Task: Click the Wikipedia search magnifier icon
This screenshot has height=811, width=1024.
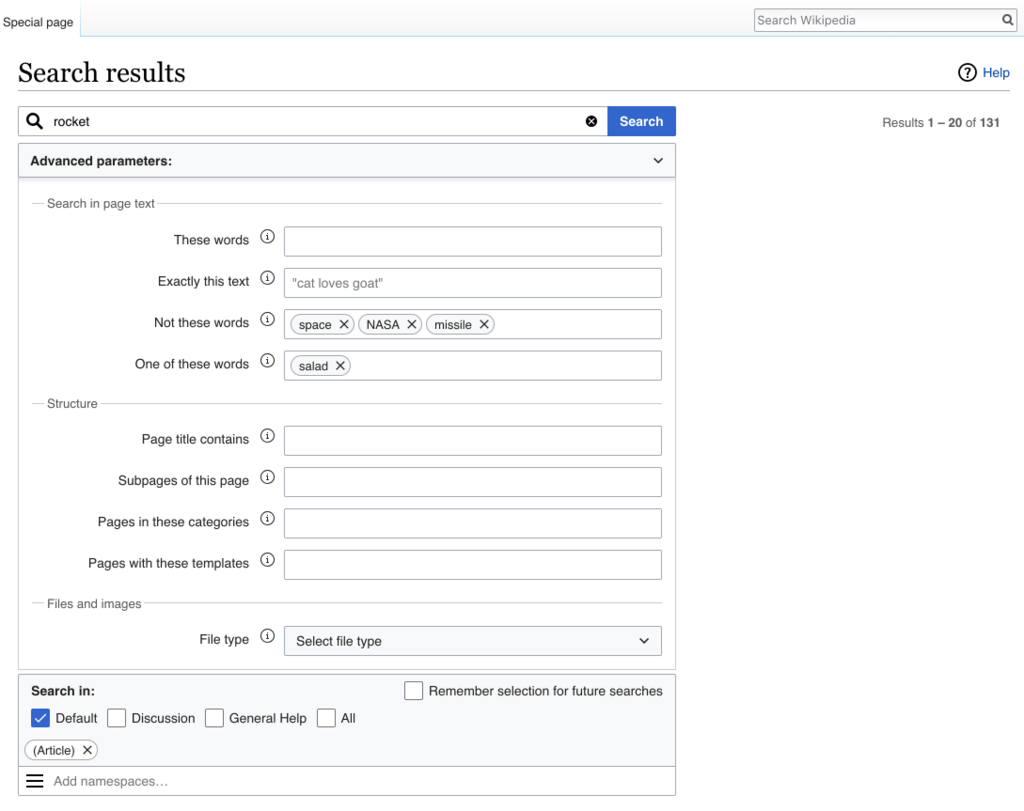Action: (1008, 20)
